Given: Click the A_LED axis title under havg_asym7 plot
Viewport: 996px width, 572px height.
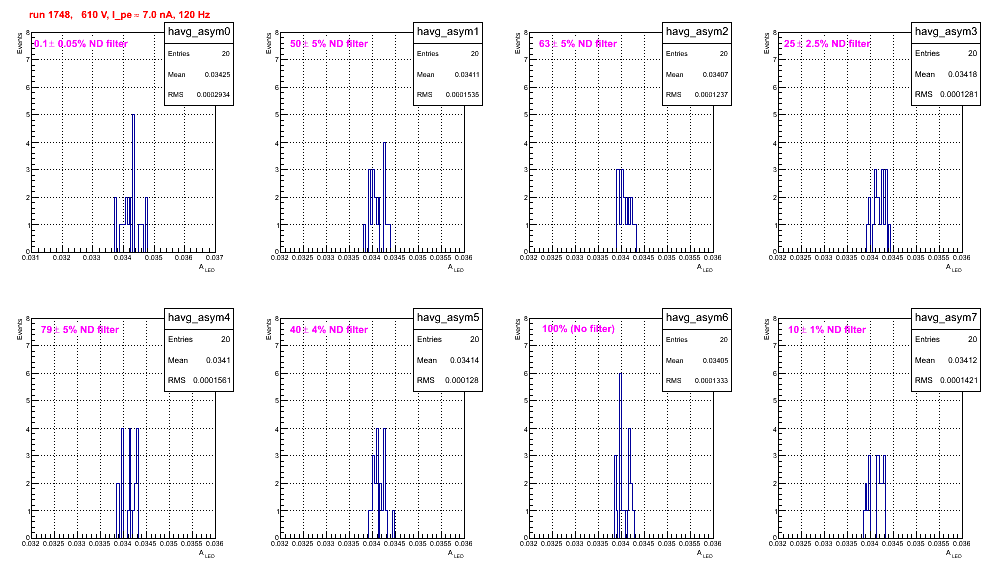Looking at the screenshot, I should [x=954, y=554].
